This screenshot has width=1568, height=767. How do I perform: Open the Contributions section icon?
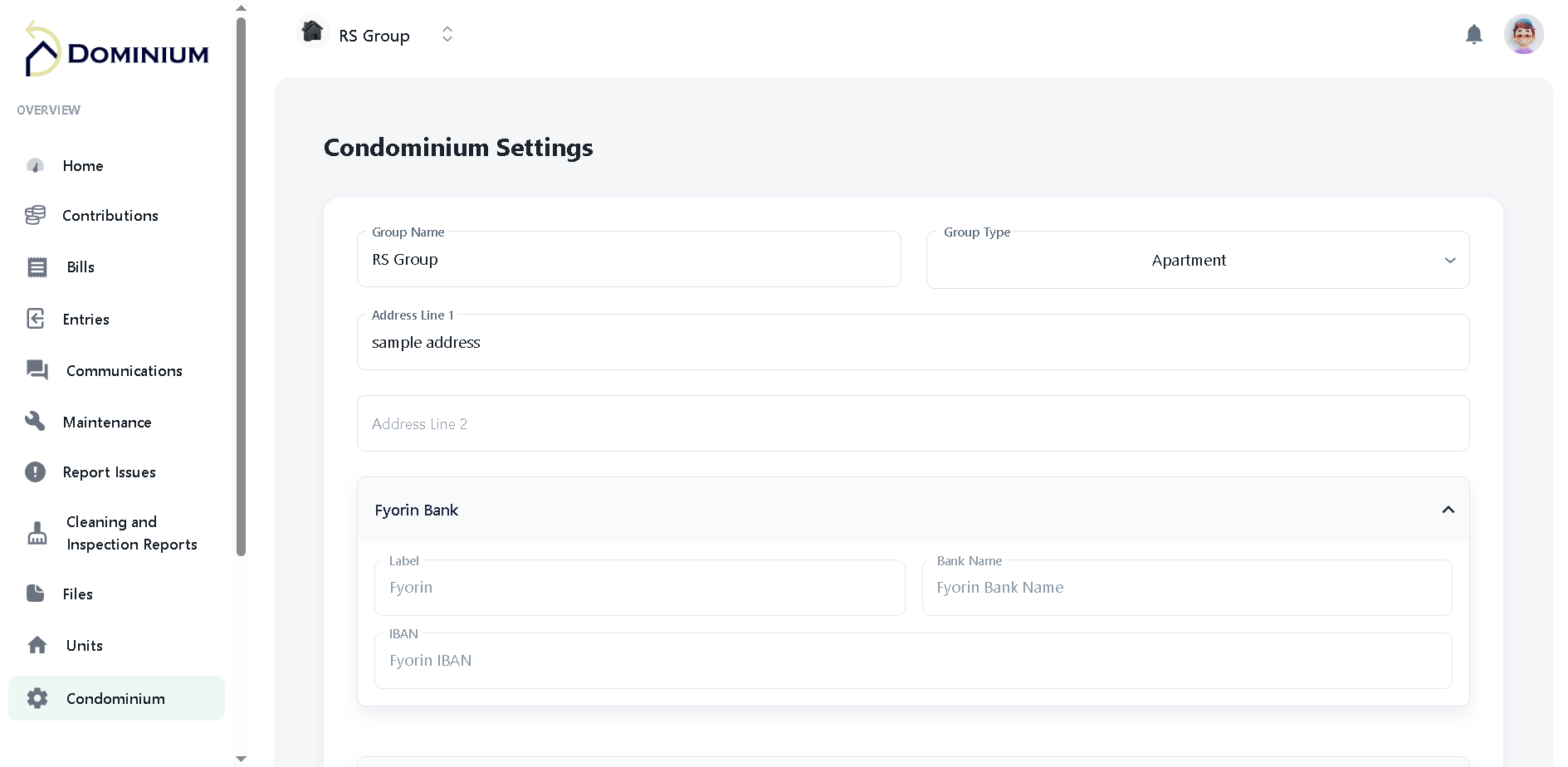[35, 215]
